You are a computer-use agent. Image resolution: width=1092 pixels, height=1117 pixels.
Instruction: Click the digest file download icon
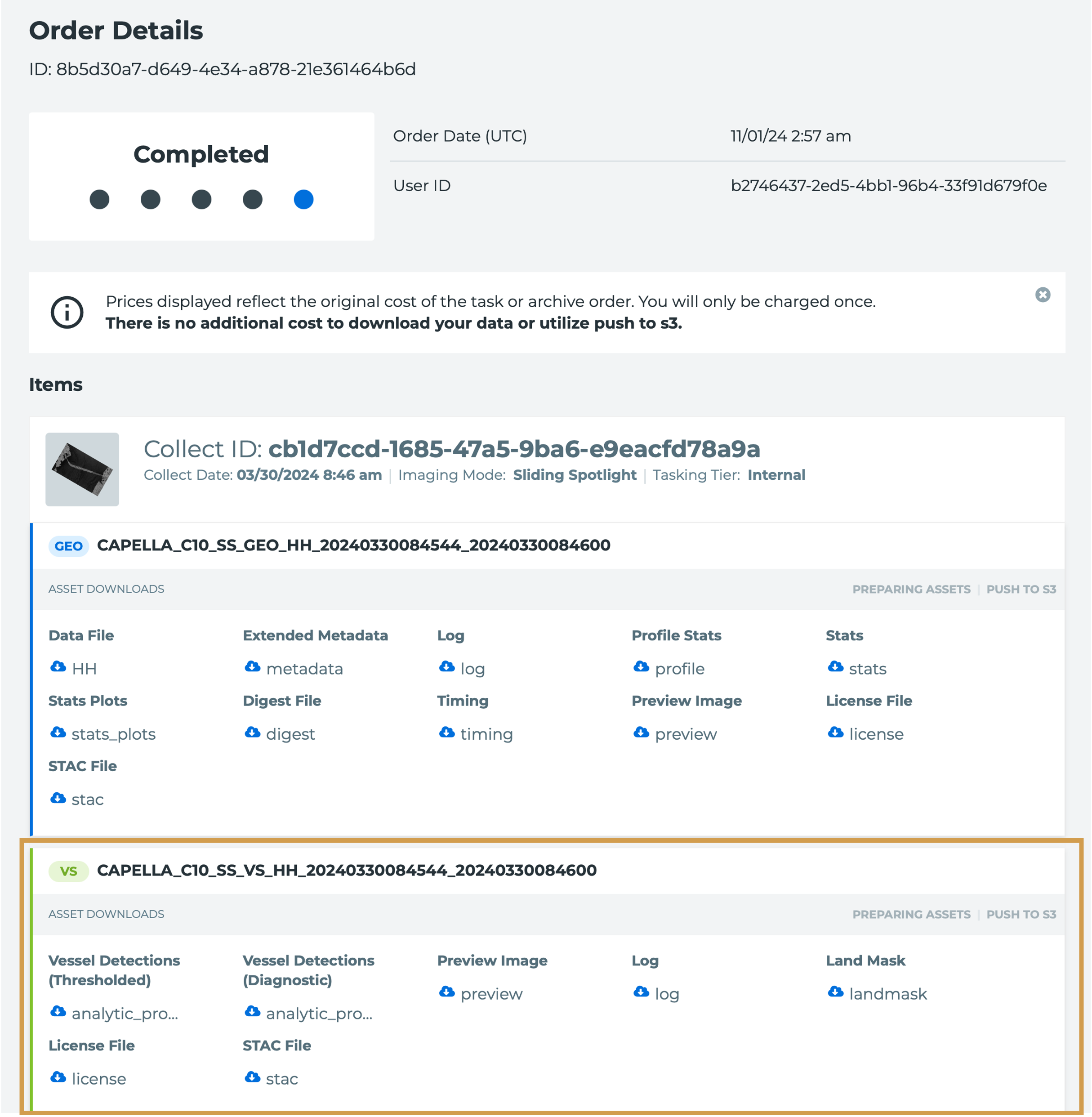252,733
